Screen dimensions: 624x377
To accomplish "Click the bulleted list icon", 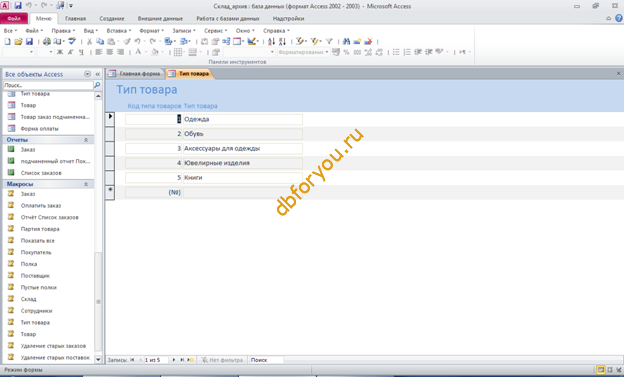I will pyautogui.click(x=396, y=52).
